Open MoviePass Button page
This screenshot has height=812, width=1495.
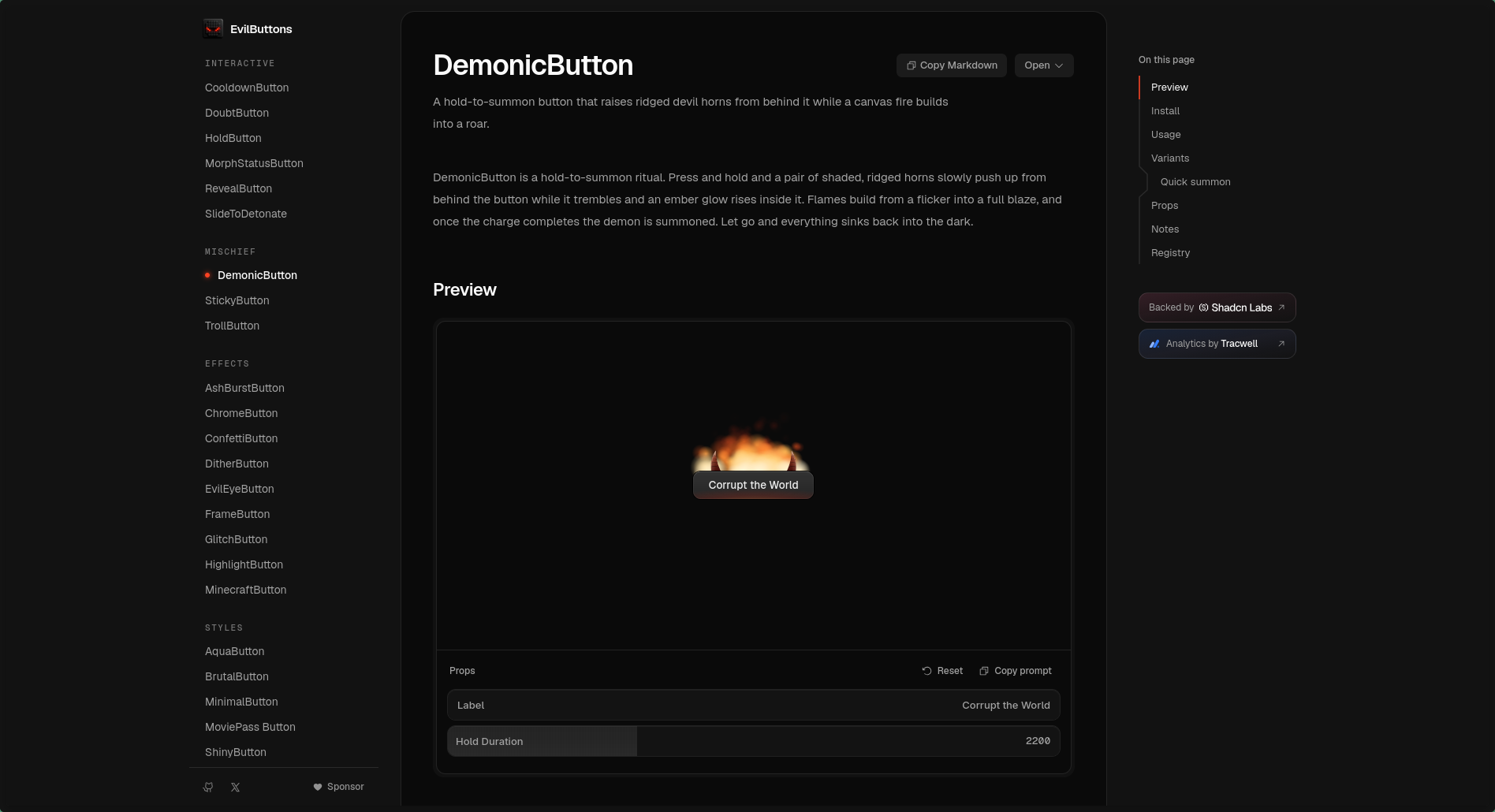click(x=250, y=727)
